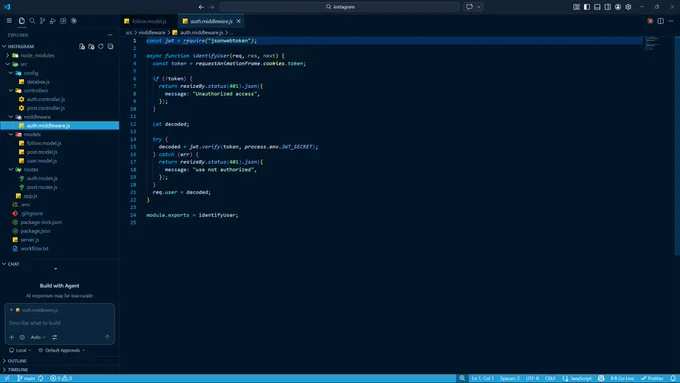
Task: Click the CRLF end-of-line setting
Action: 550,378
